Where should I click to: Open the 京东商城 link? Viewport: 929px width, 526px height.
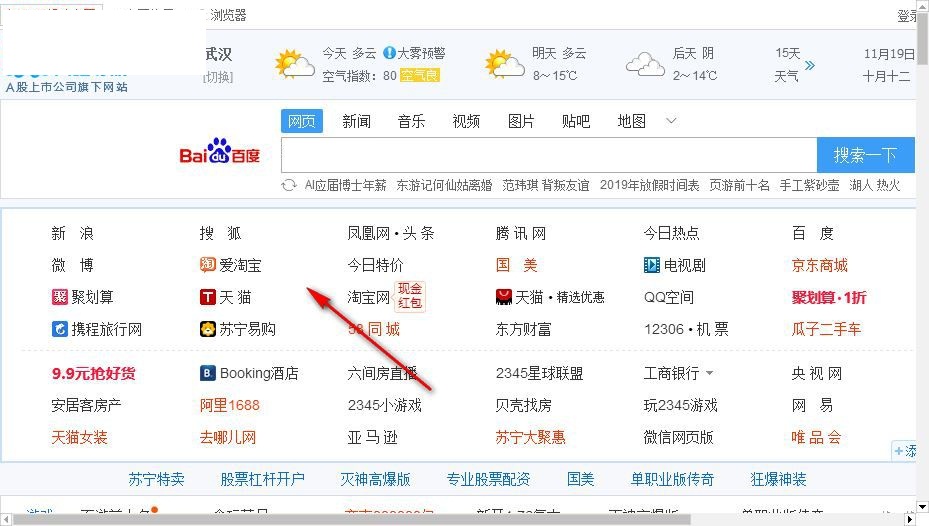pos(819,265)
